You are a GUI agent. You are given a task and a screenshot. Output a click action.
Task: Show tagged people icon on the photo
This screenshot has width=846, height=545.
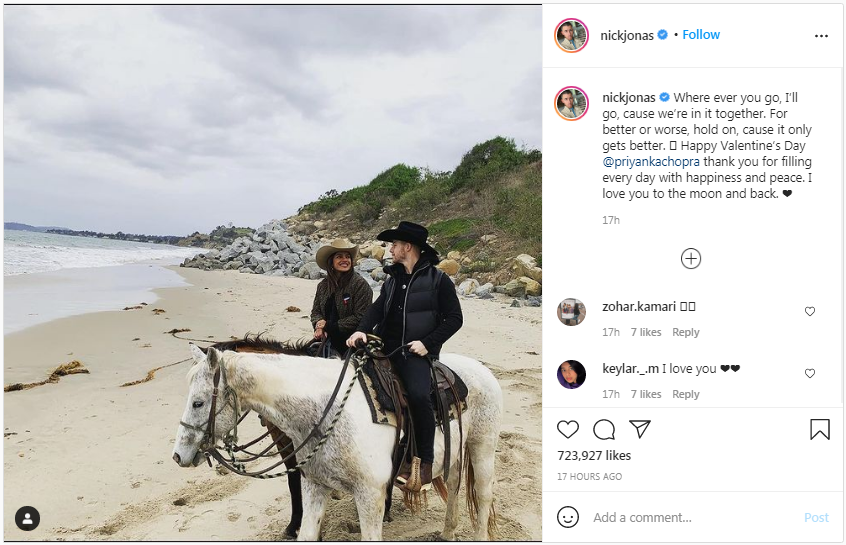(x=28, y=519)
